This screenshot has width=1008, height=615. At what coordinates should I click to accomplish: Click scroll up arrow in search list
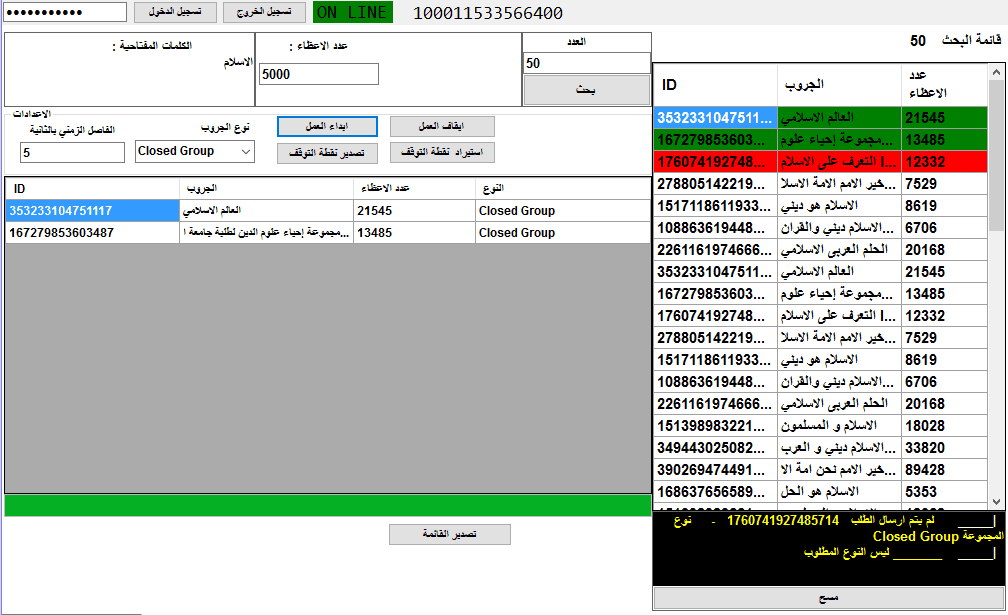995,72
